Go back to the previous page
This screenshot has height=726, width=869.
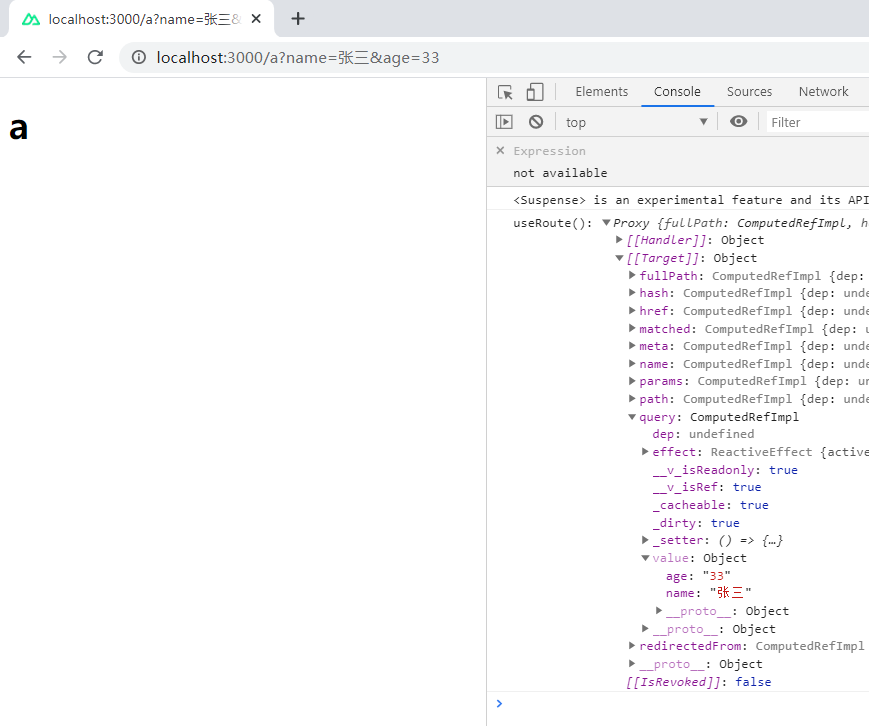[24, 58]
